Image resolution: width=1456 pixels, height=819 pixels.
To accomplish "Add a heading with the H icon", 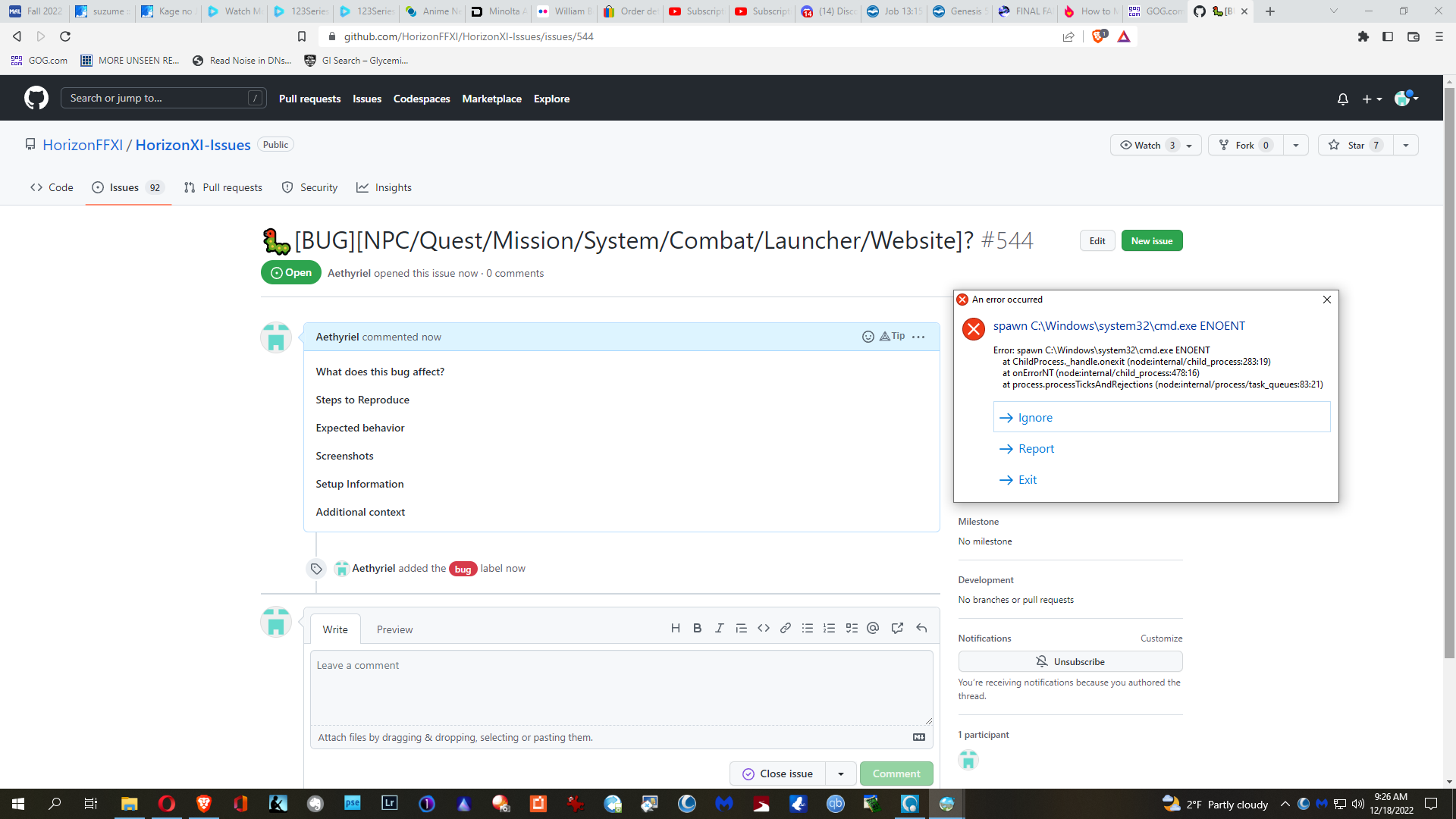I will click(x=676, y=628).
